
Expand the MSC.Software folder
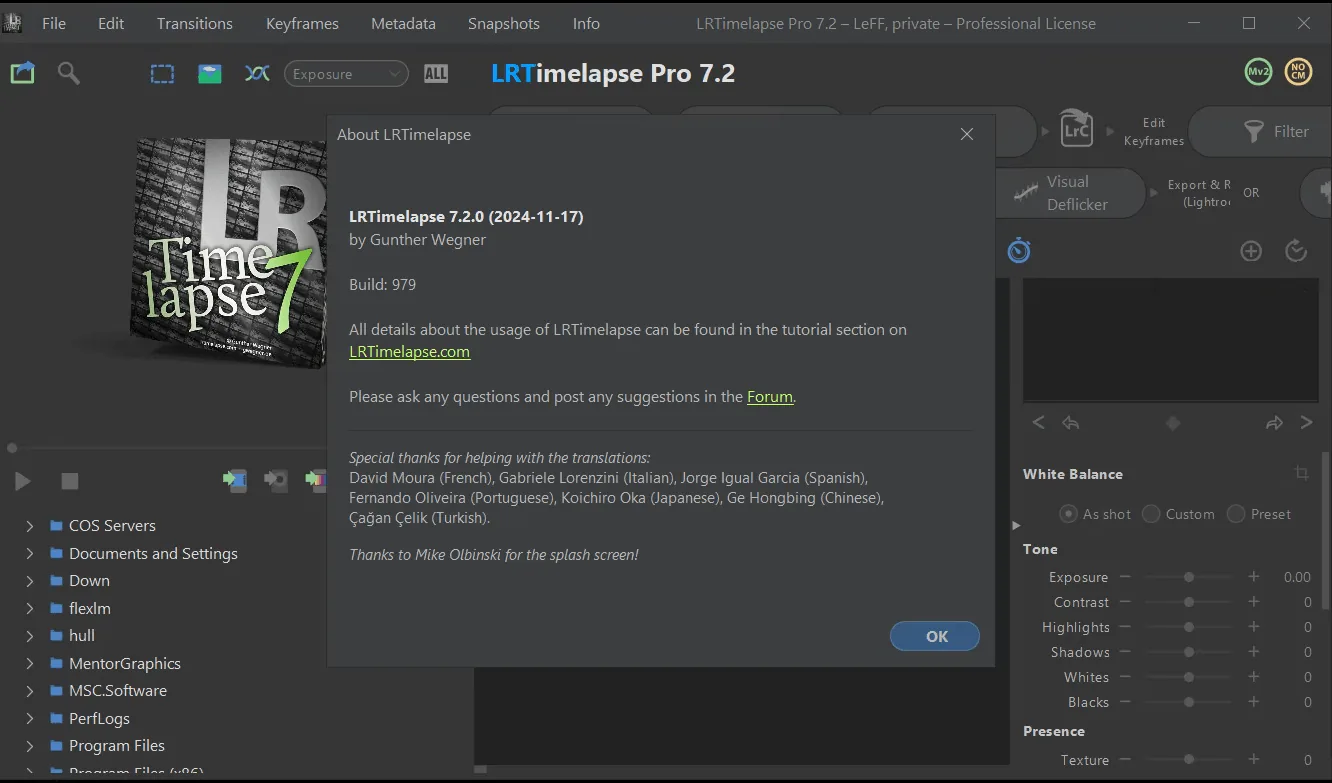30,691
